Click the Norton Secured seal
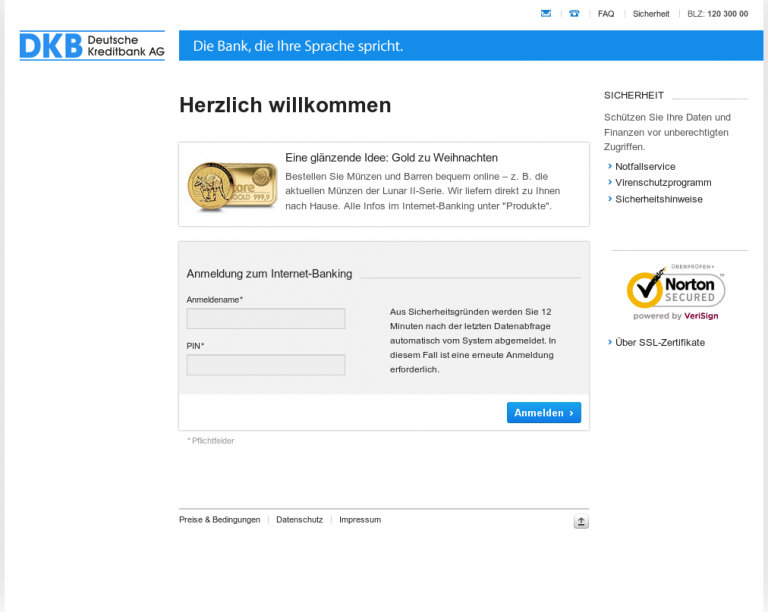768x612 pixels. 676,293
